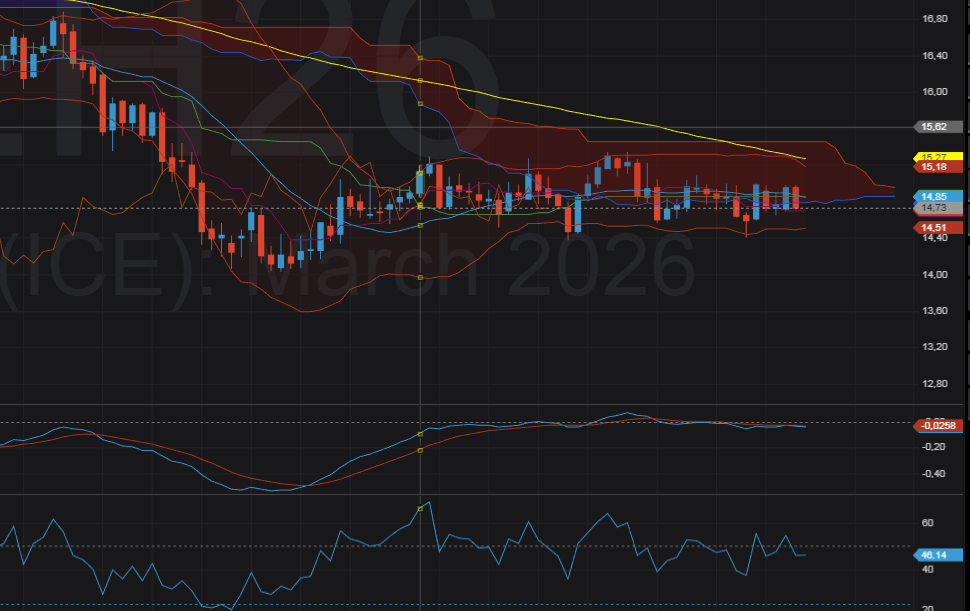This screenshot has width=970, height=611.
Task: Select the blue 46.14 RSI value label
Action: [939, 555]
